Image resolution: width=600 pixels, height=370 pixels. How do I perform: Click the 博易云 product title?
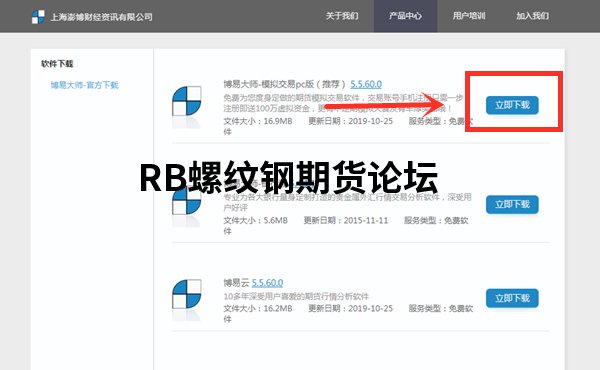pos(236,283)
